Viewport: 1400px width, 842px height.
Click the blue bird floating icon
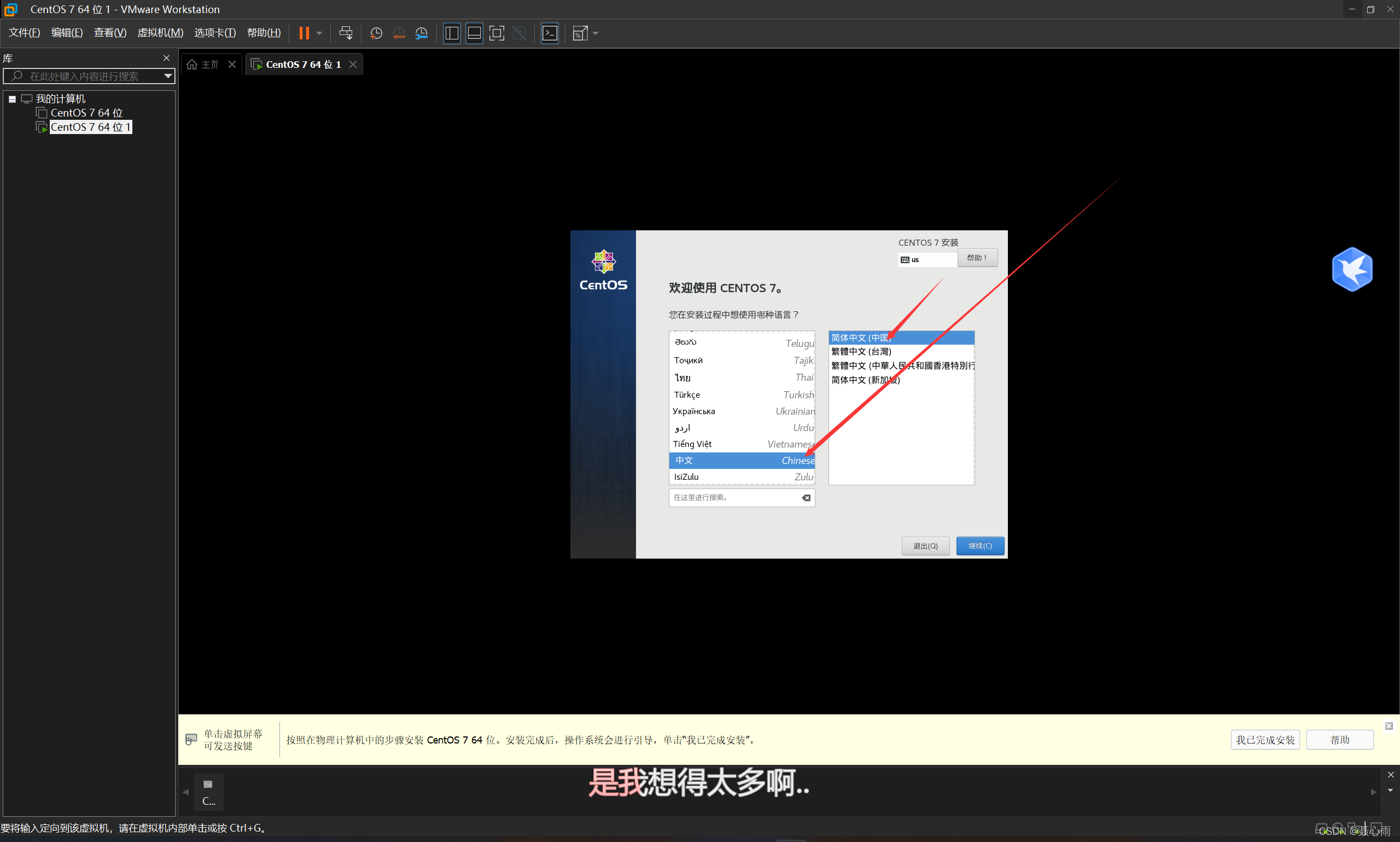[1352, 269]
